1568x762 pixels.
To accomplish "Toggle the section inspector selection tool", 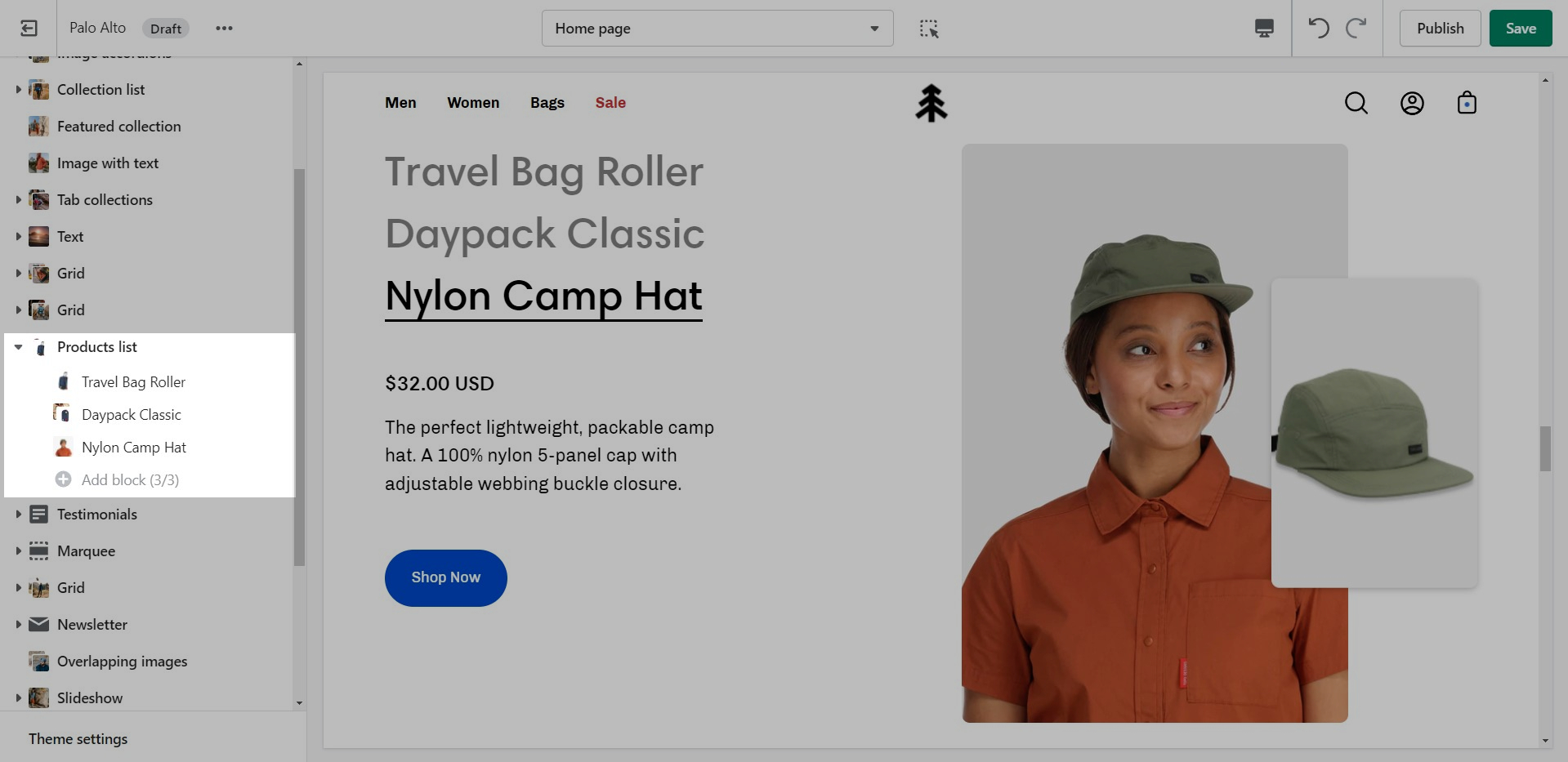I will (929, 29).
